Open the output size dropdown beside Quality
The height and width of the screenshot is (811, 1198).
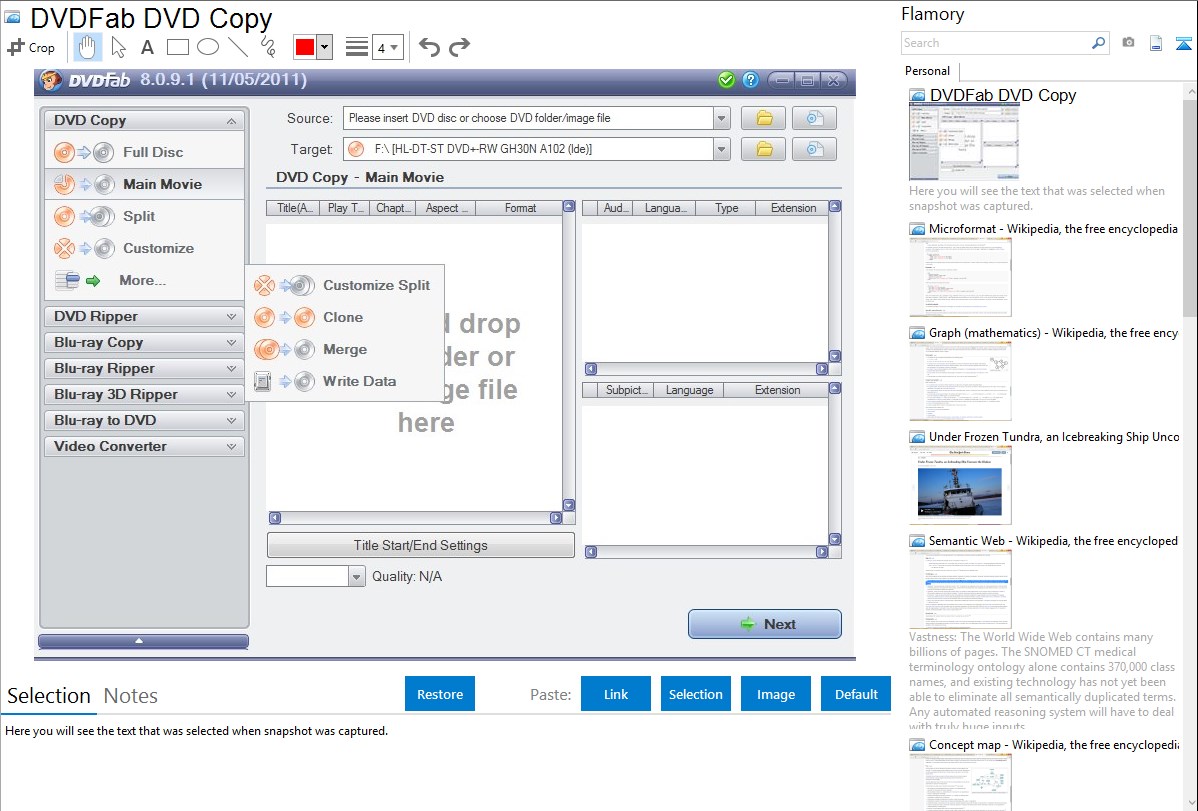tap(356, 576)
